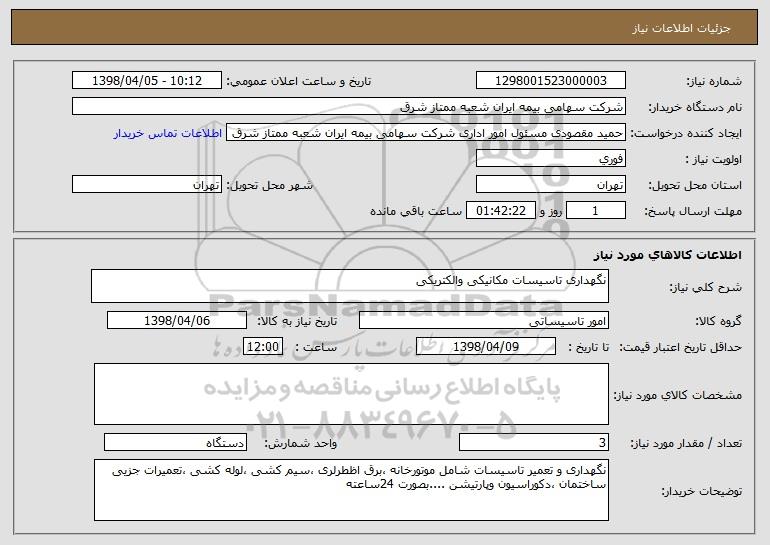Click the quantity field showing 3
The image size is (770, 545).
tap(534, 442)
